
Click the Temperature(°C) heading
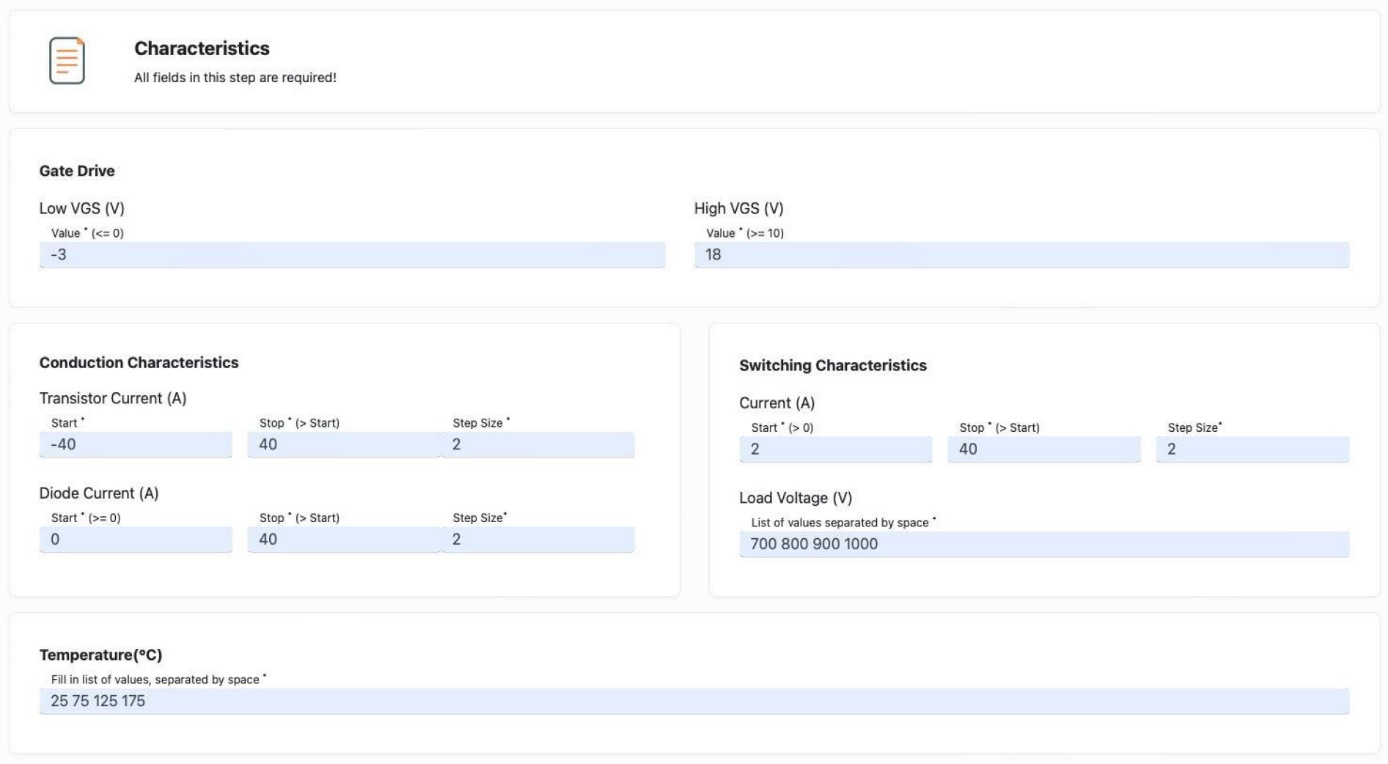pyautogui.click(x=101, y=655)
